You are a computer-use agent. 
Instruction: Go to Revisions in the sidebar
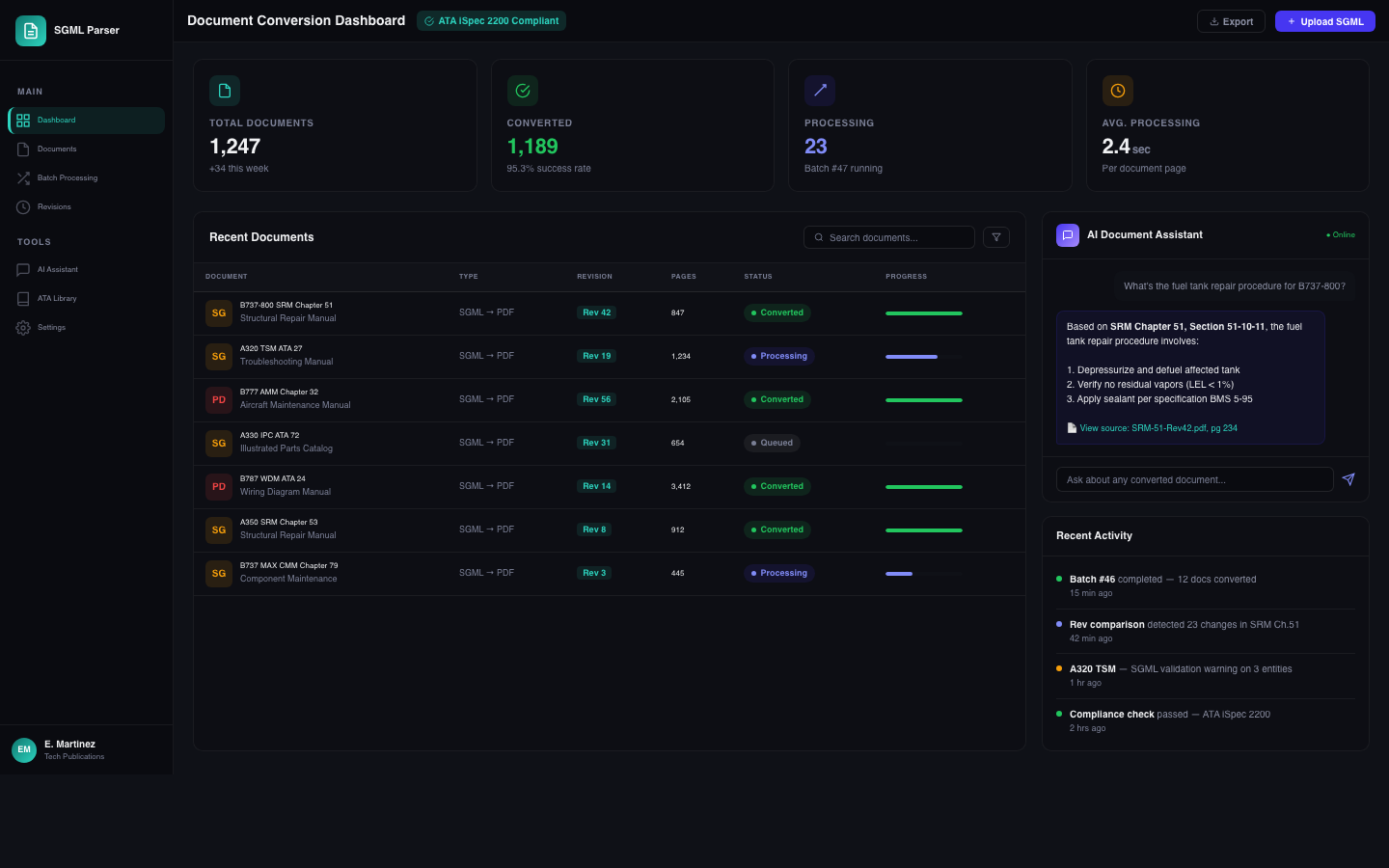54,207
